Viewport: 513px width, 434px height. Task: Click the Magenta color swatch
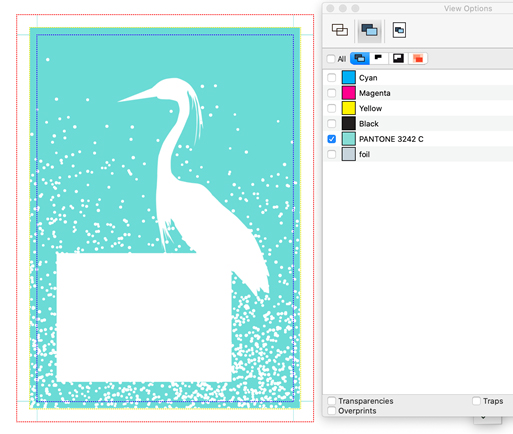tap(349, 93)
